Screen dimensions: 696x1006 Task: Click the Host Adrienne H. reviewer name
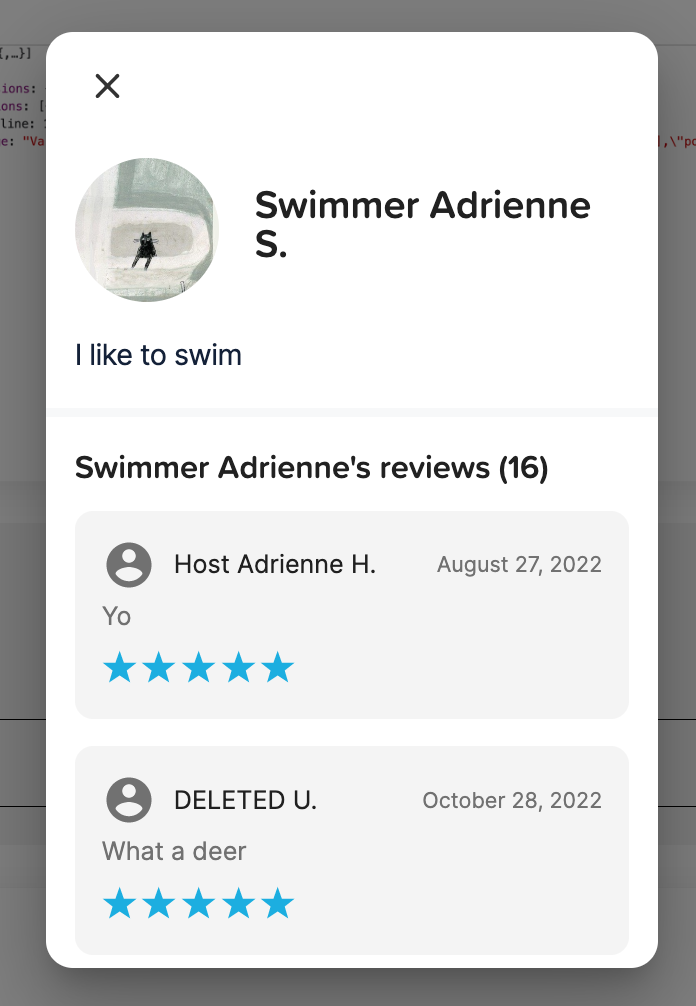click(x=275, y=564)
